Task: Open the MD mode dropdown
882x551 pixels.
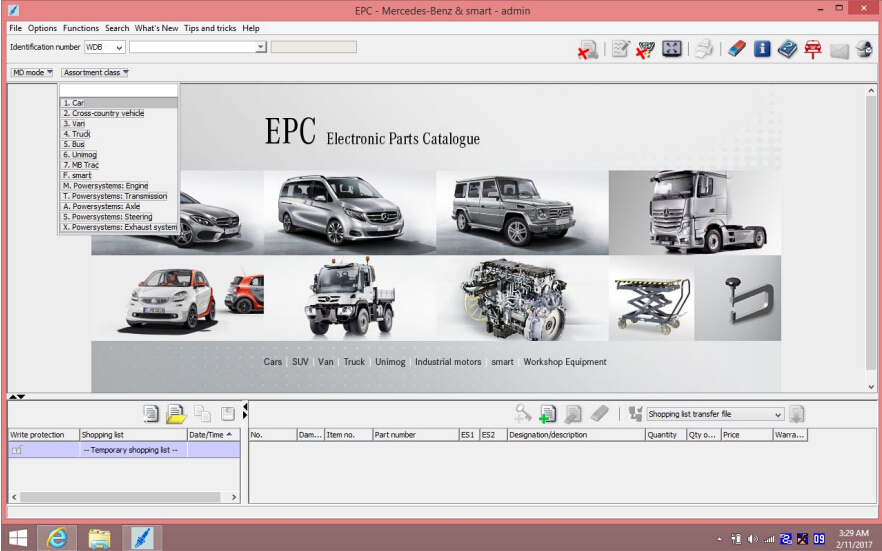Action: (x=33, y=73)
